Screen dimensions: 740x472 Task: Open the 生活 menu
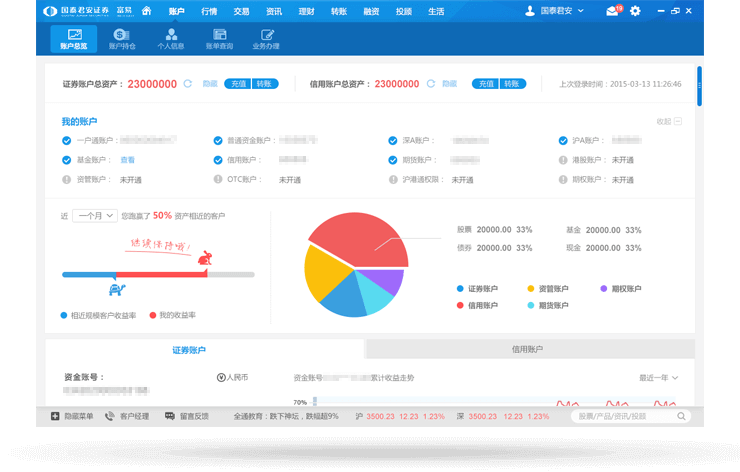436,11
